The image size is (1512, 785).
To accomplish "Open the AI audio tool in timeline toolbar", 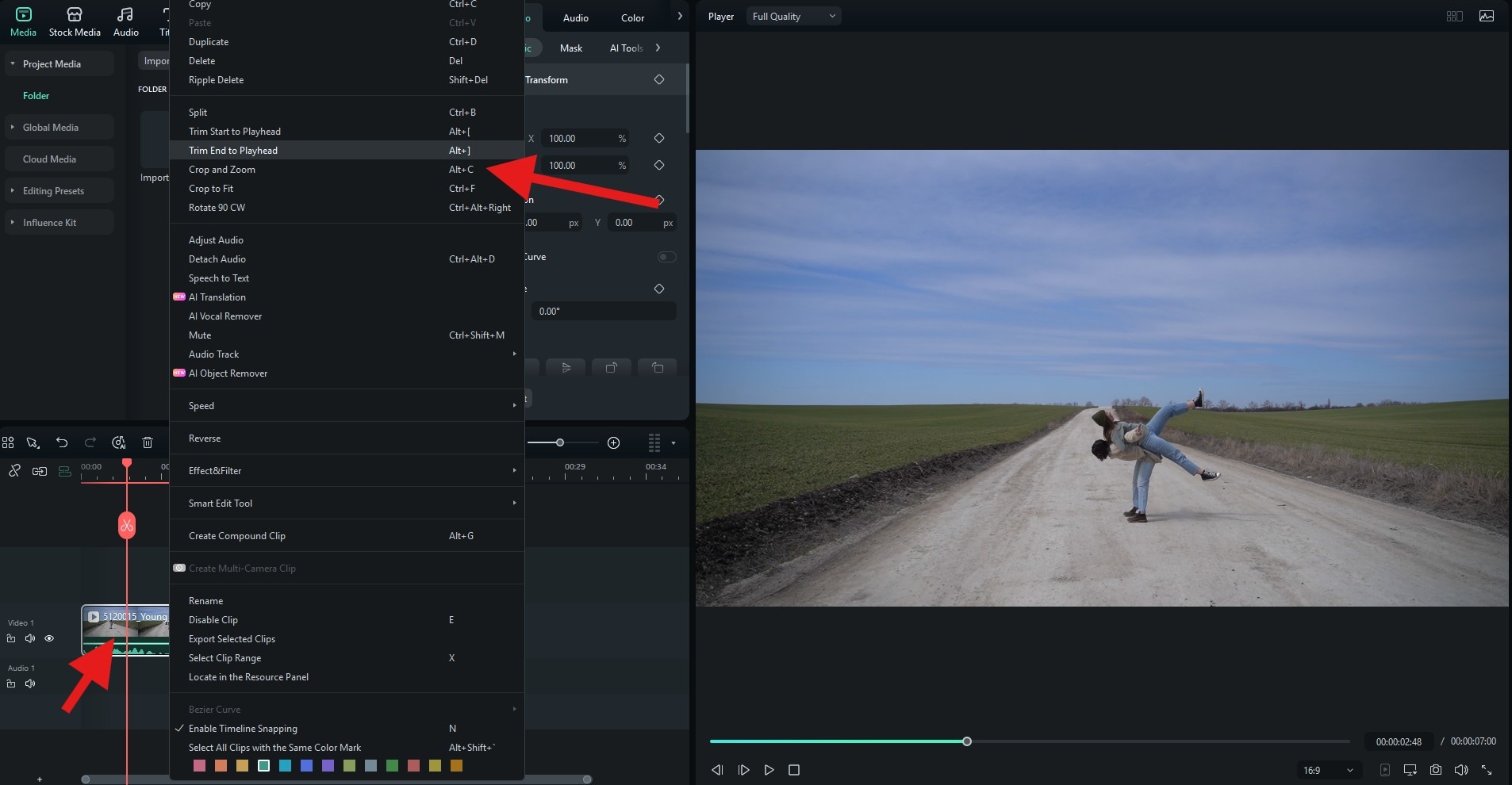I will (x=118, y=442).
